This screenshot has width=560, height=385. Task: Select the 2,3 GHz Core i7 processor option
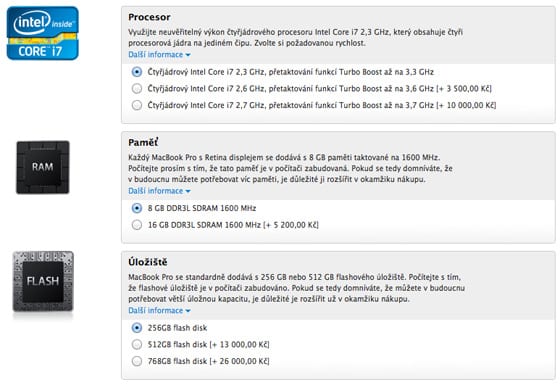click(137, 72)
